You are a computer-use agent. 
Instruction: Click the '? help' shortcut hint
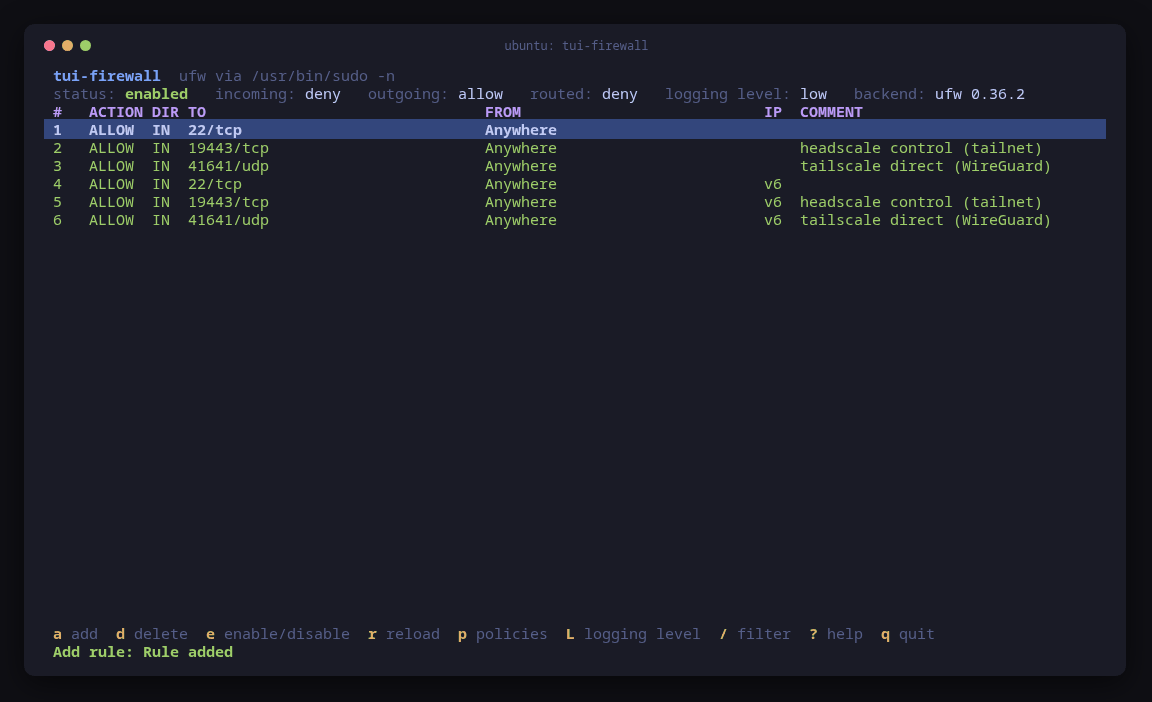click(x=836, y=634)
